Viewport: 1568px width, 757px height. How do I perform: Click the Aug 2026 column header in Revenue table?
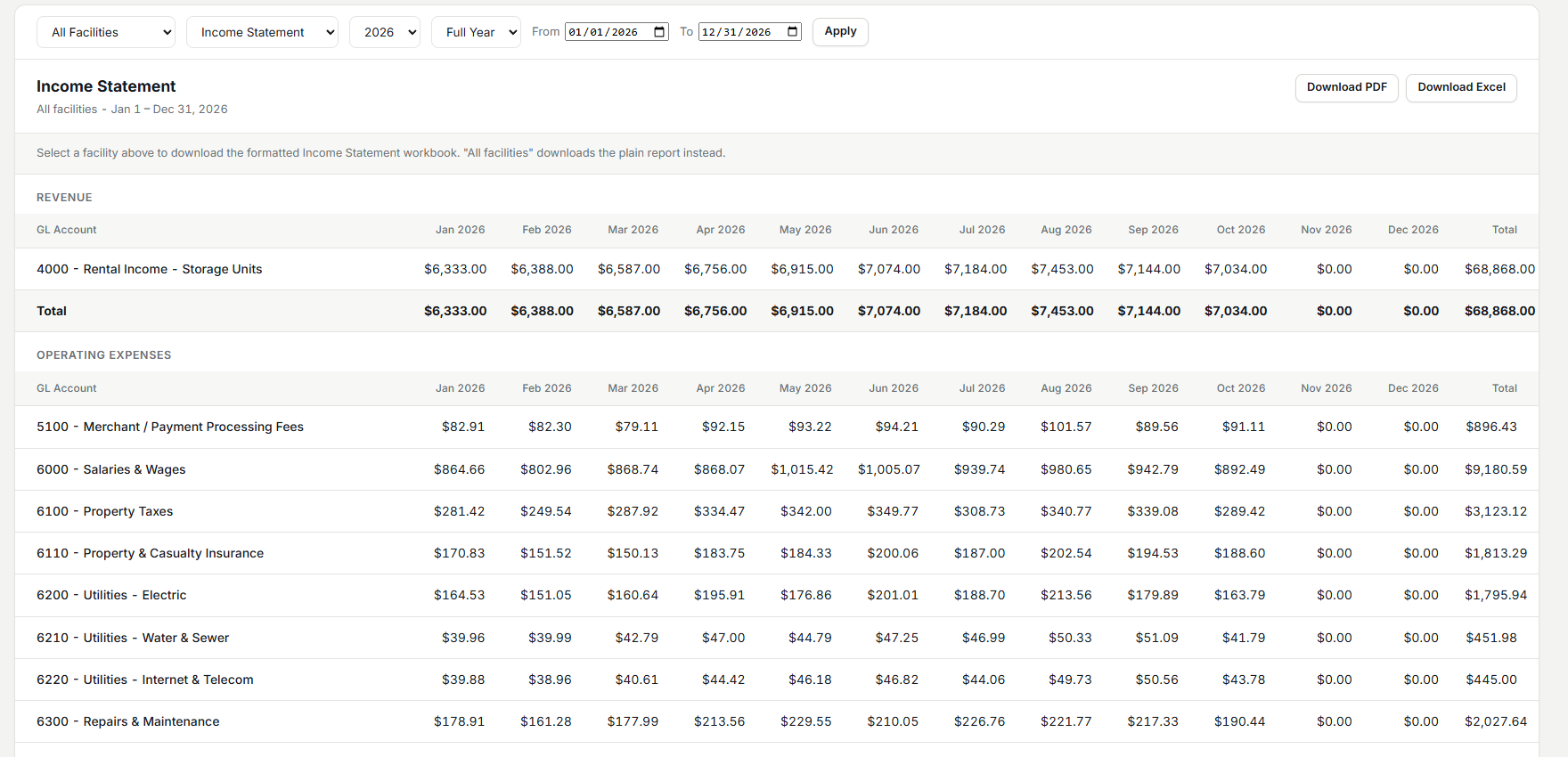point(1066,230)
